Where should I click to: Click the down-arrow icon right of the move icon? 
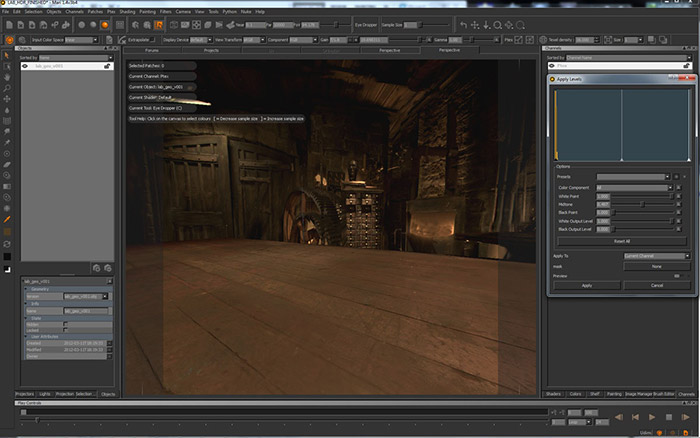pyautogui.click(x=486, y=25)
